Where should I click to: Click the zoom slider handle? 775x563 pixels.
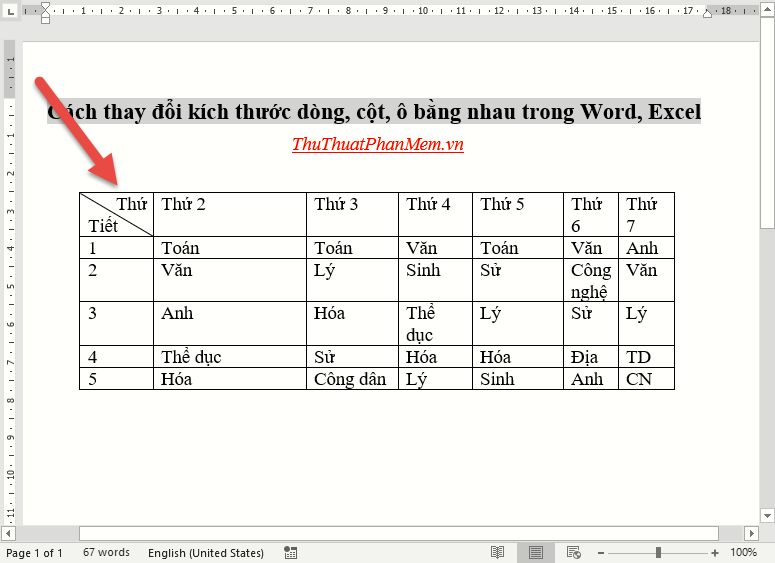pos(658,553)
